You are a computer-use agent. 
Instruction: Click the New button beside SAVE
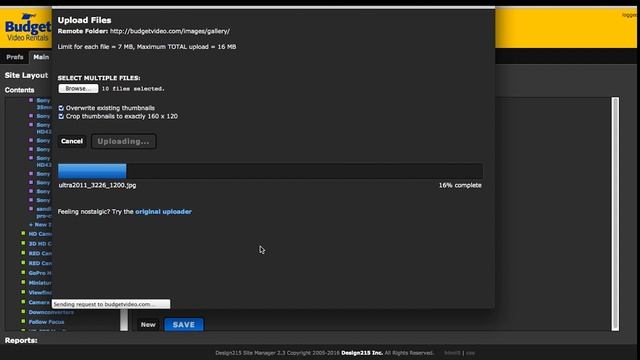[148, 324]
